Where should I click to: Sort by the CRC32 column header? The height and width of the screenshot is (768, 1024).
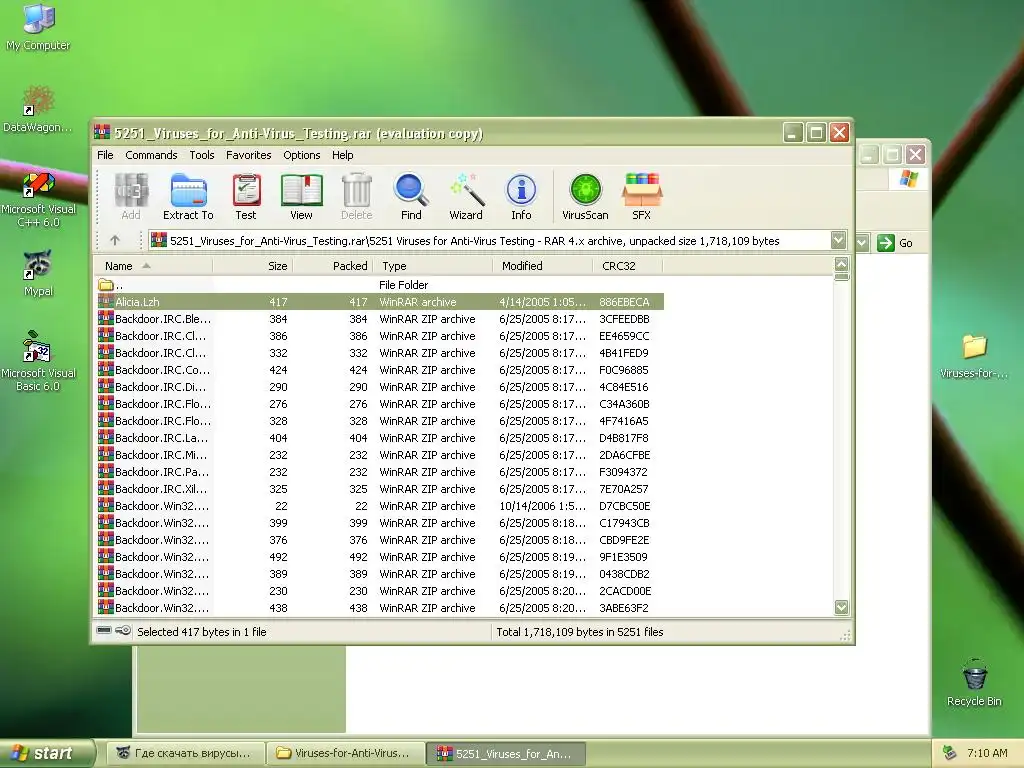click(628, 266)
